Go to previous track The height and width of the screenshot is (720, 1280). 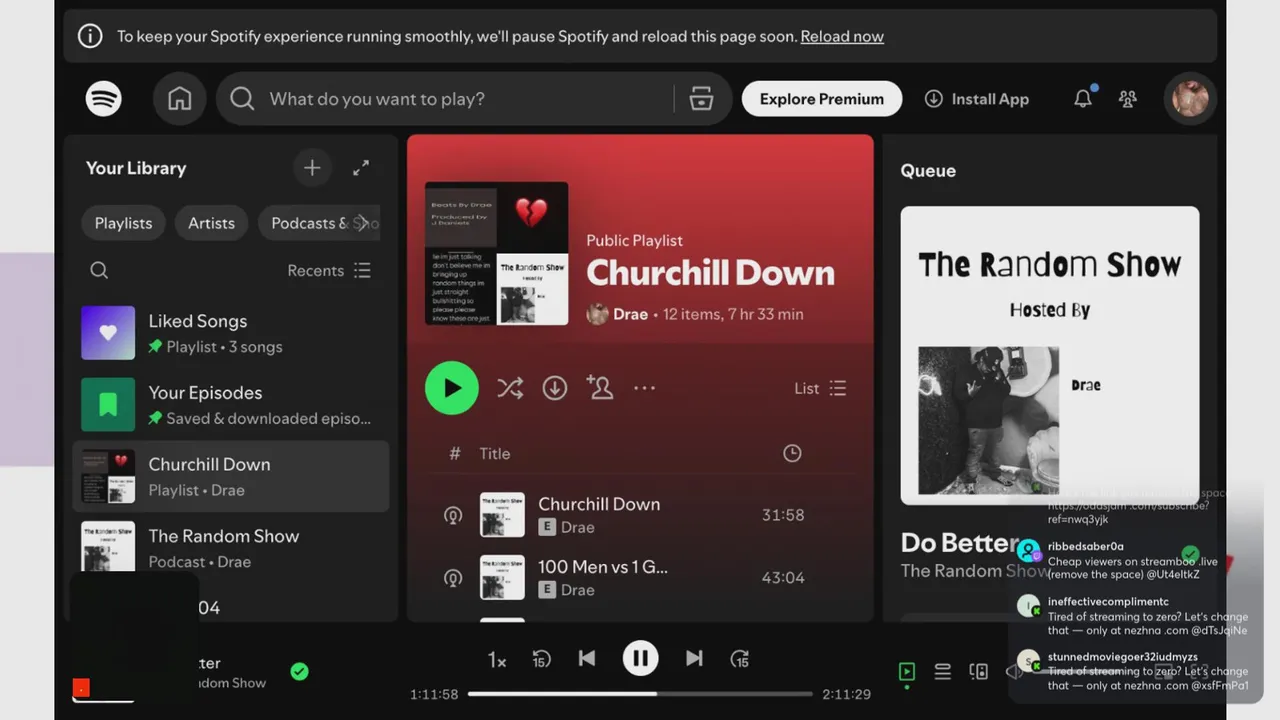(587, 658)
